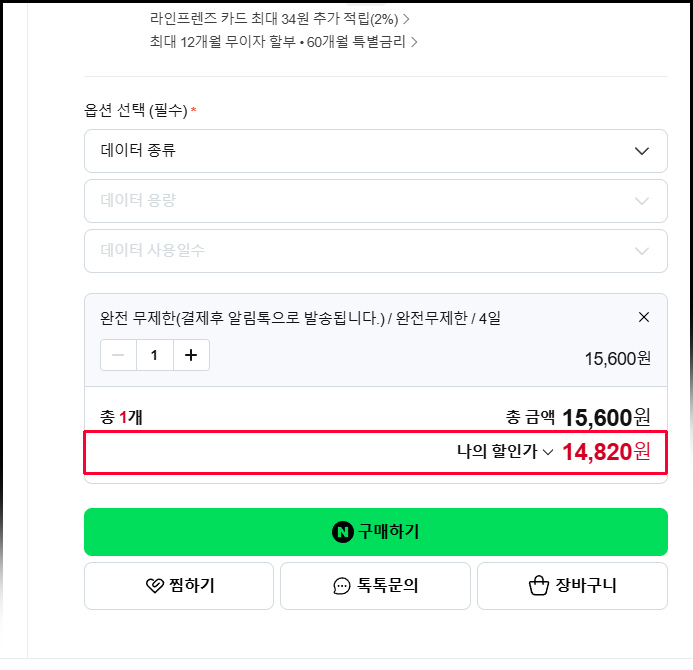Click the 14,820원 discounted price
This screenshot has width=693, height=670.
tap(606, 452)
